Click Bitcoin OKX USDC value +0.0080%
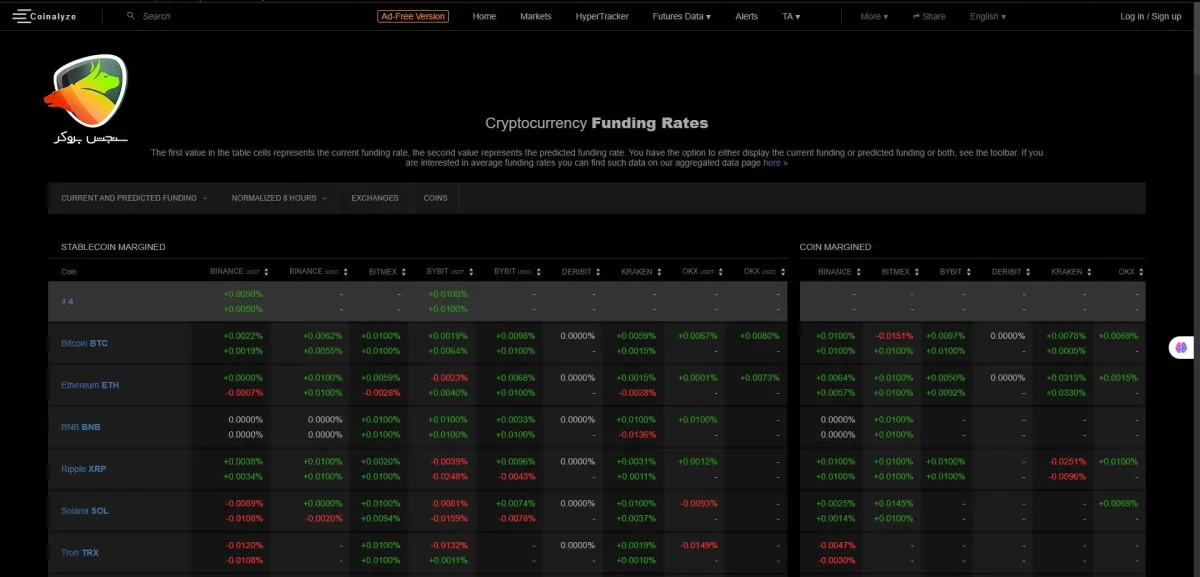The image size is (1200, 577). coord(759,336)
